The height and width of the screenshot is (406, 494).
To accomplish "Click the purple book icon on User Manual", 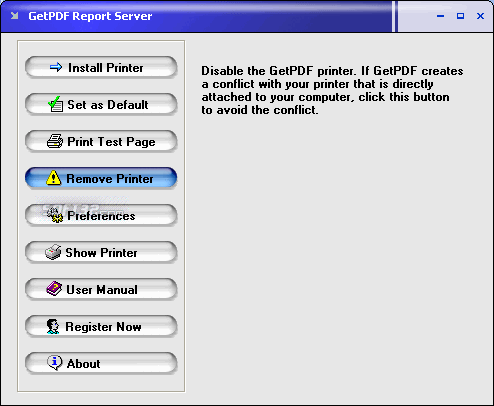I will (54, 289).
